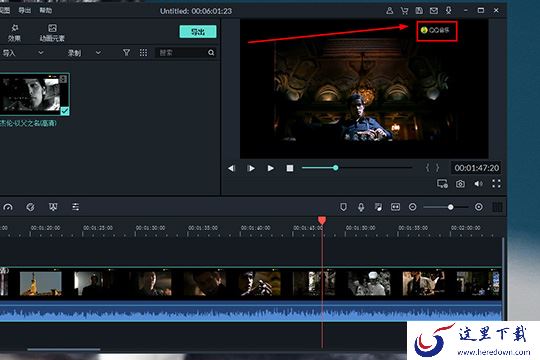This screenshot has width=540, height=360.
Task: Click the checkmark on the media thumbnail
Action: click(64, 111)
